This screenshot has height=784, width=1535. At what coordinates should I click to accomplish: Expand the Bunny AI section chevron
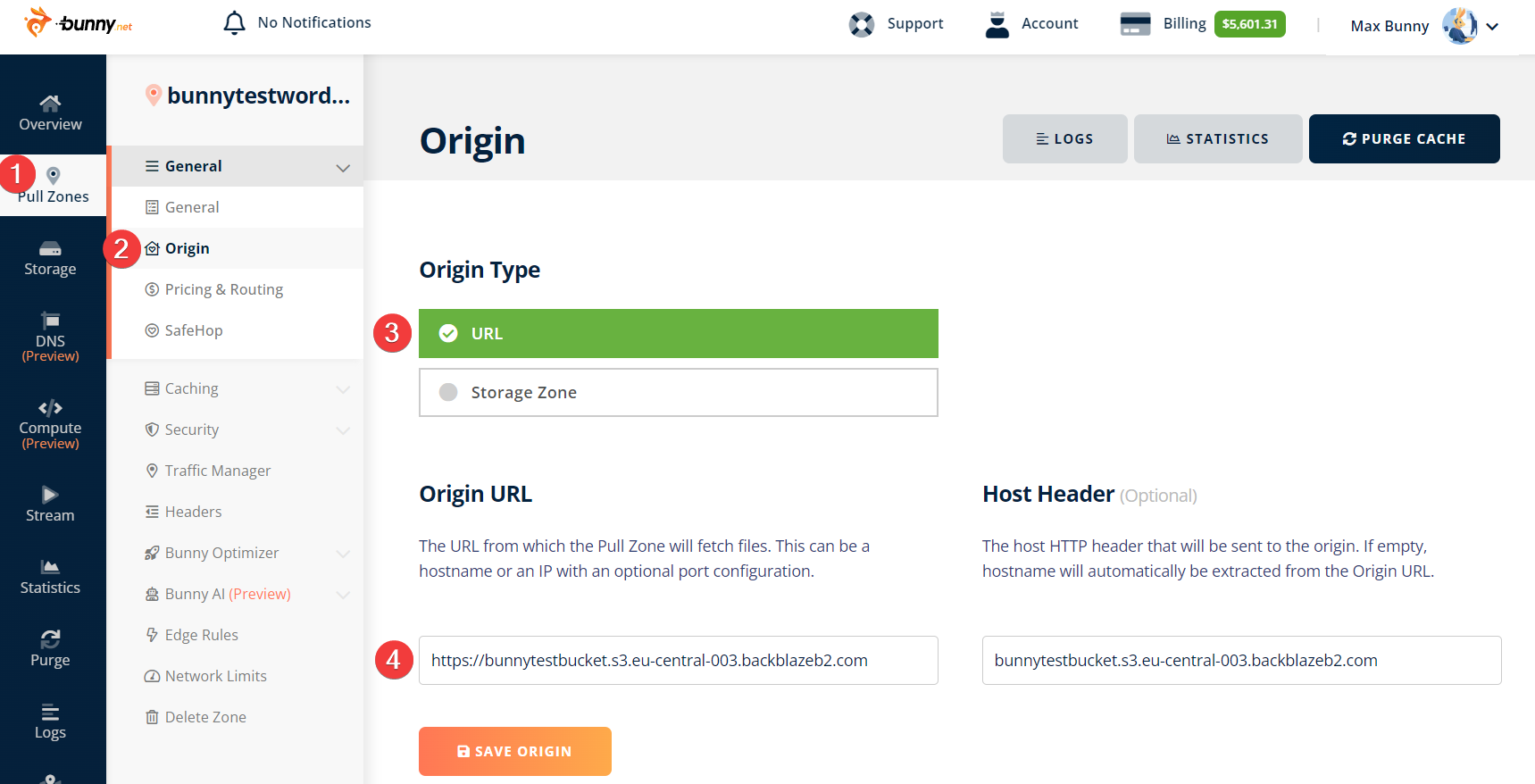(343, 595)
